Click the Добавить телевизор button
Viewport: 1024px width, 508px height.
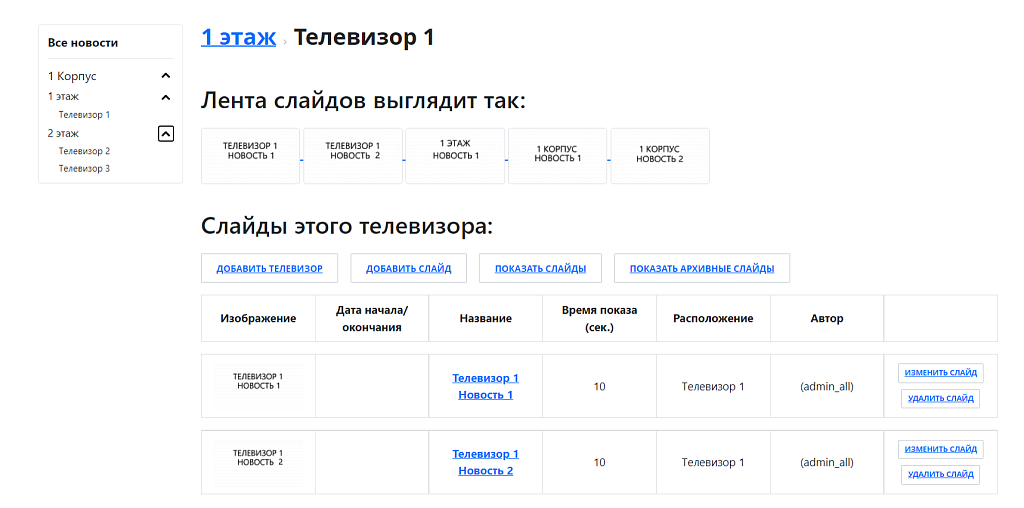tap(269, 269)
